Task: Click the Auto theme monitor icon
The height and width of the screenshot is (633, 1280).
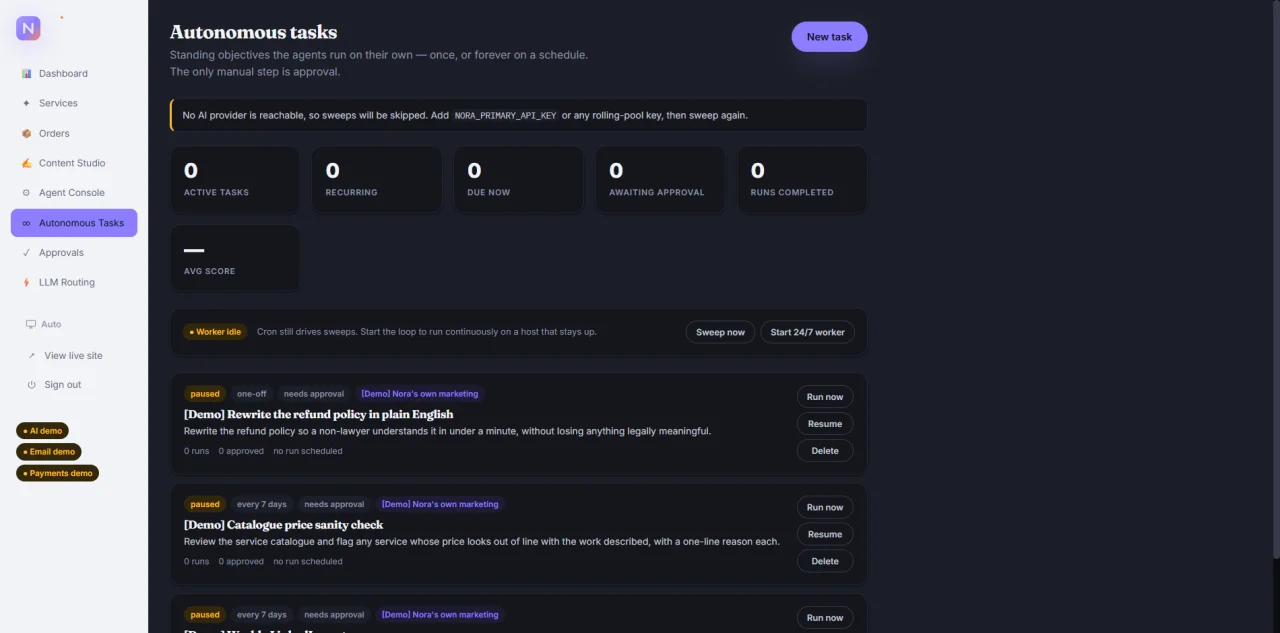Action: tap(31, 324)
